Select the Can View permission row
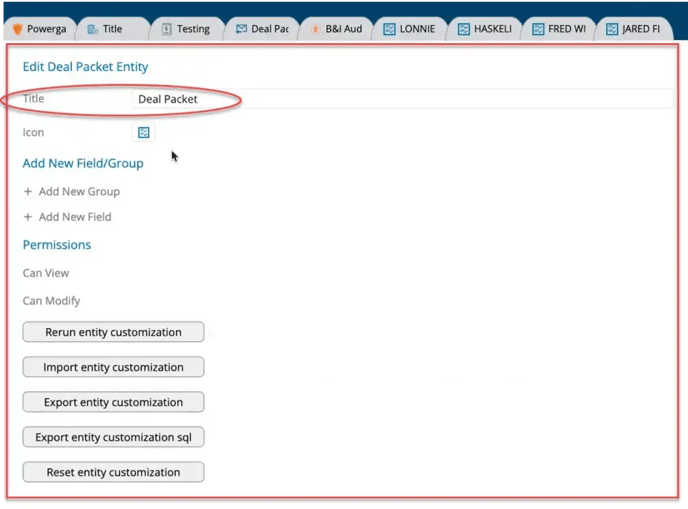The height and width of the screenshot is (509, 688). click(46, 273)
